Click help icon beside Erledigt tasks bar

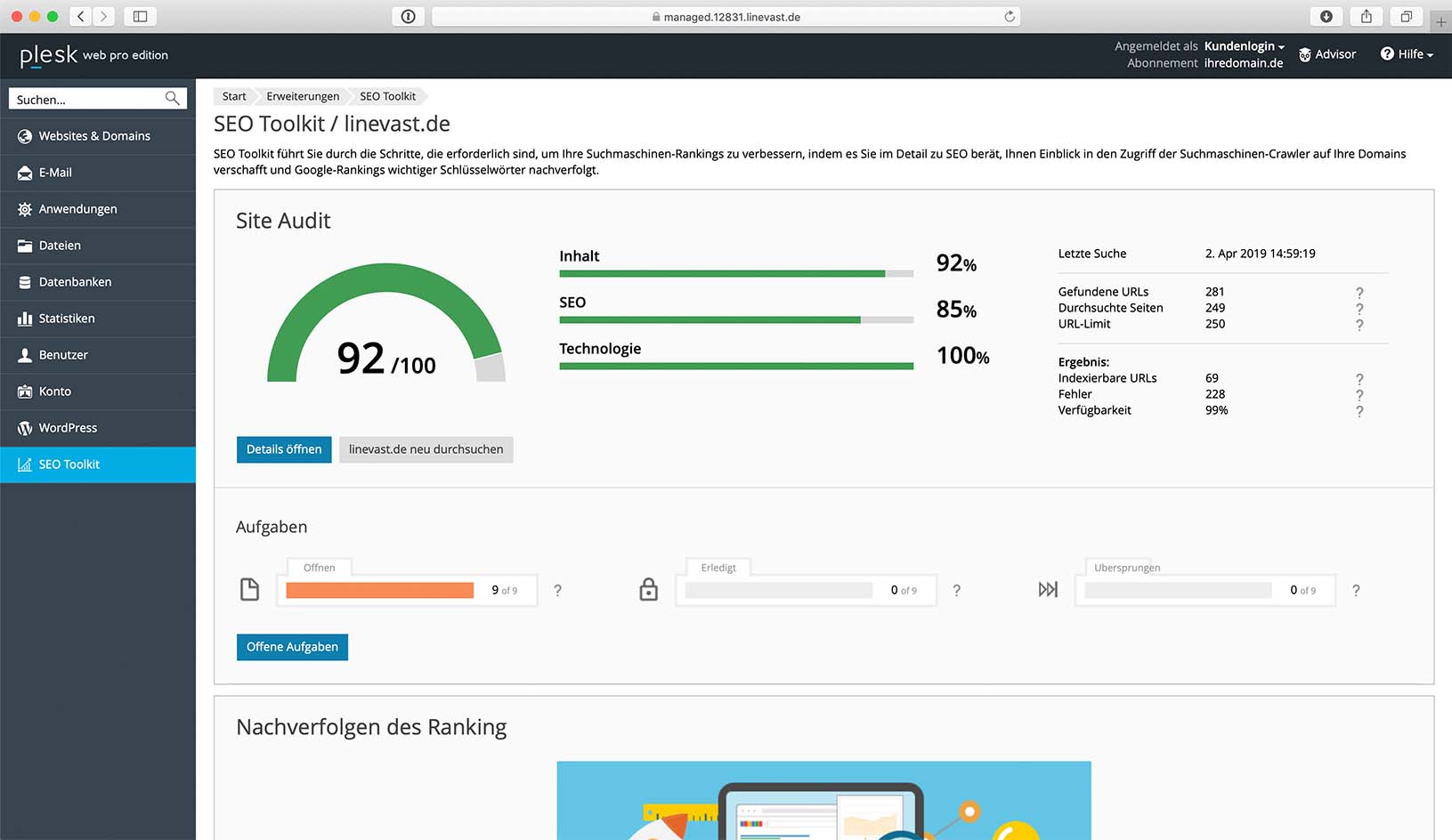pyautogui.click(x=957, y=590)
